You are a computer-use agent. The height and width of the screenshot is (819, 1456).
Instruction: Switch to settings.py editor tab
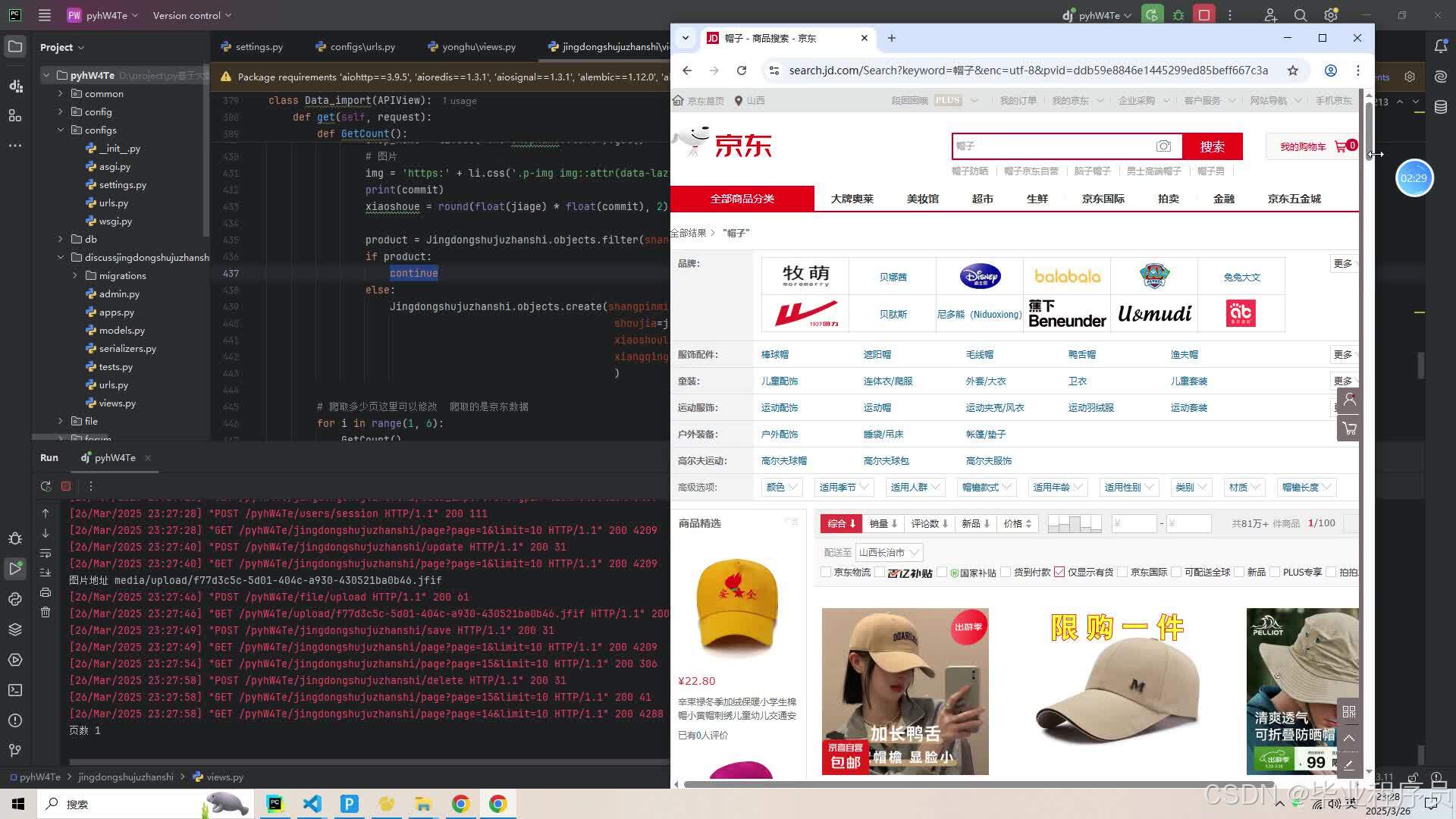[253, 46]
